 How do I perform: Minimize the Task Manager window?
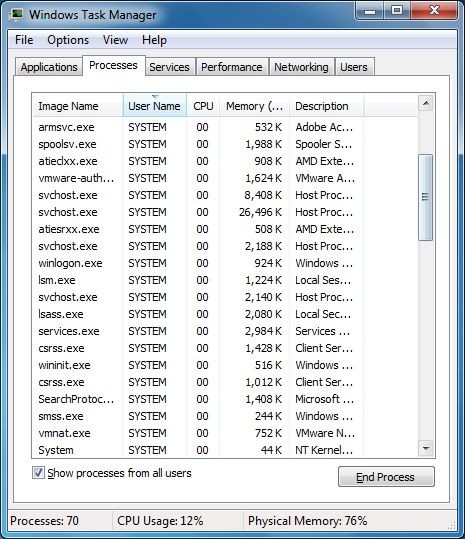coord(370,11)
